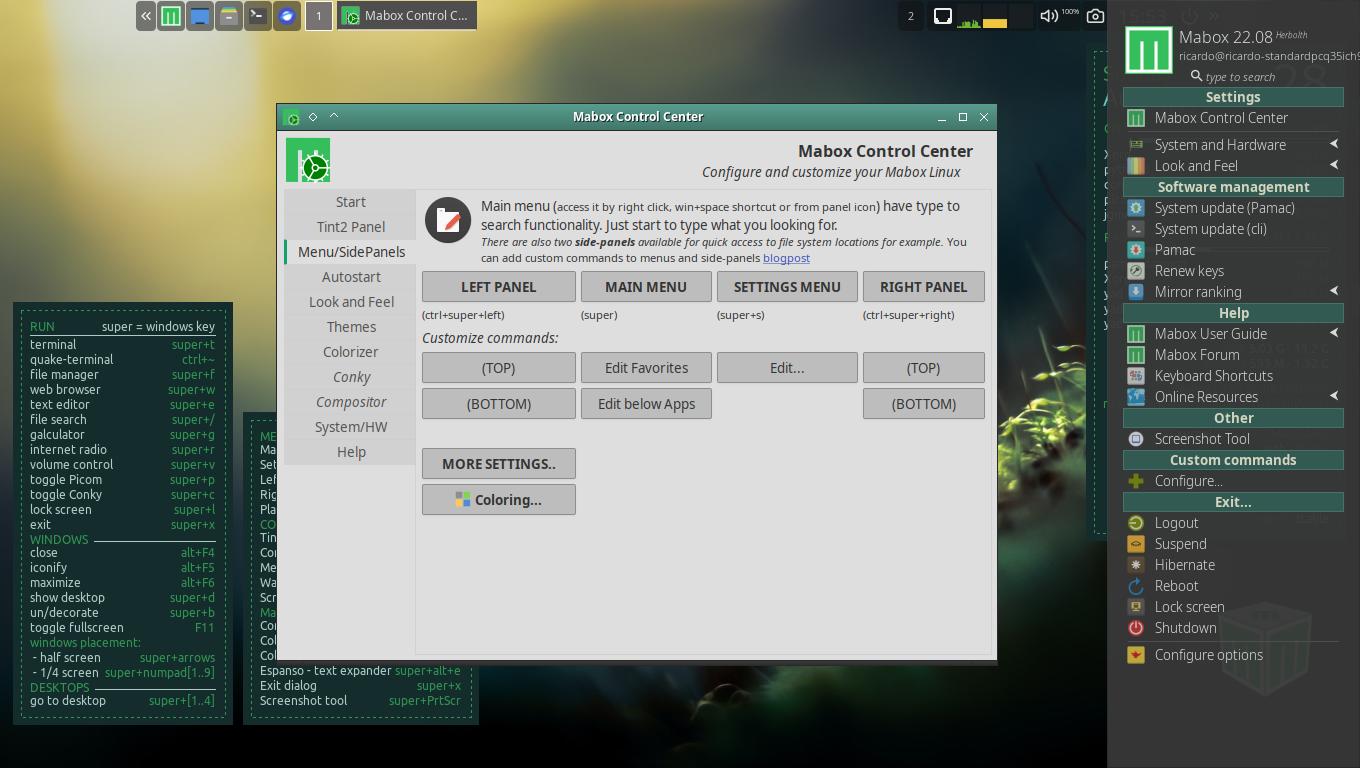Click the Suspend icon
1360x768 pixels.
click(1136, 544)
